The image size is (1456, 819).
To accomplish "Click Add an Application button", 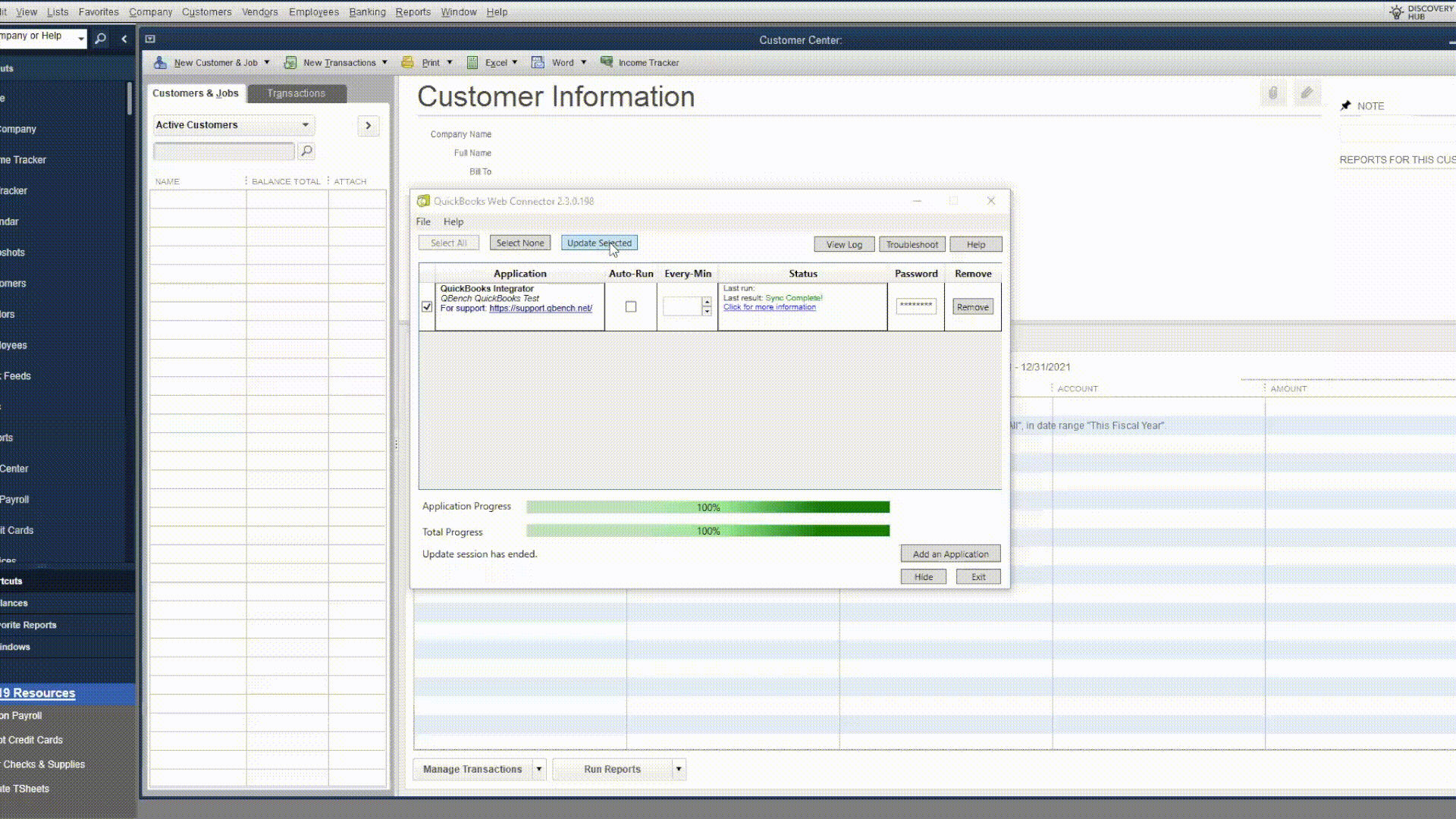I will click(951, 554).
